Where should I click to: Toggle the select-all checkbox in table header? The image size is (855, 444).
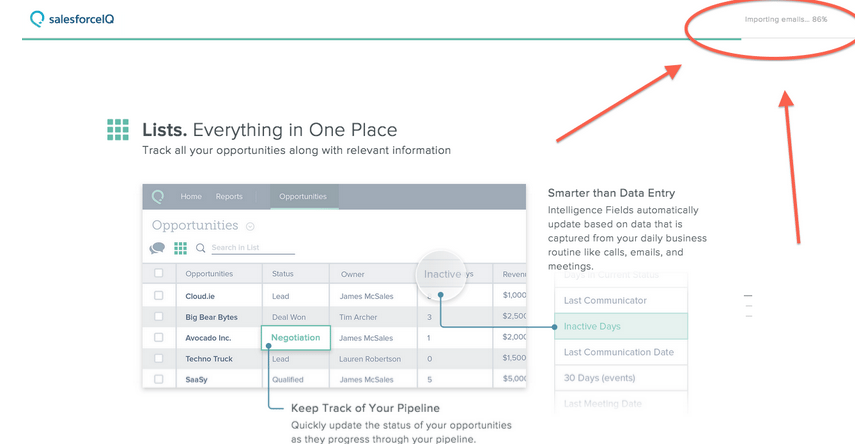click(x=159, y=273)
